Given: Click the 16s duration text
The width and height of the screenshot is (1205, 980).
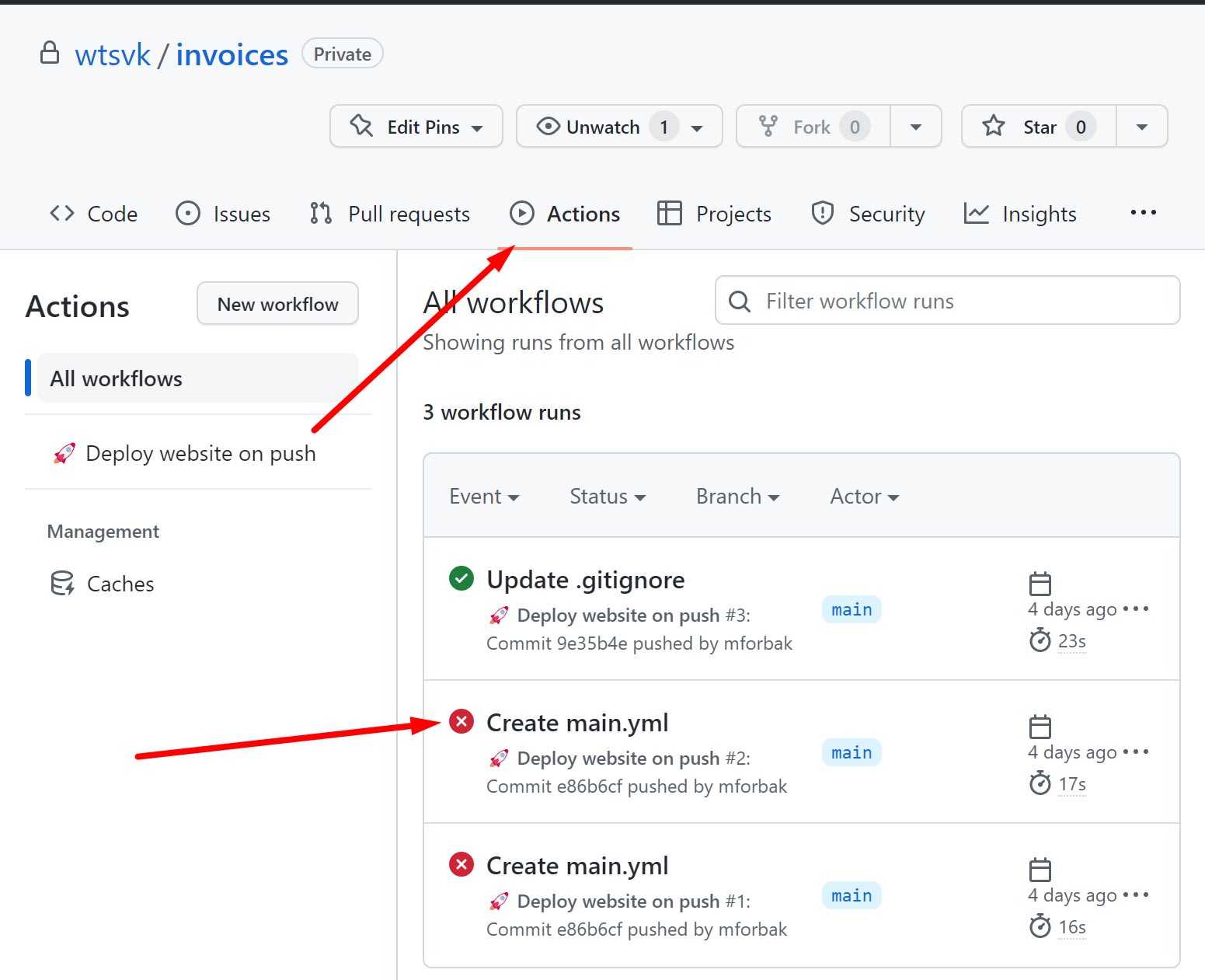Looking at the screenshot, I should pos(1072,927).
